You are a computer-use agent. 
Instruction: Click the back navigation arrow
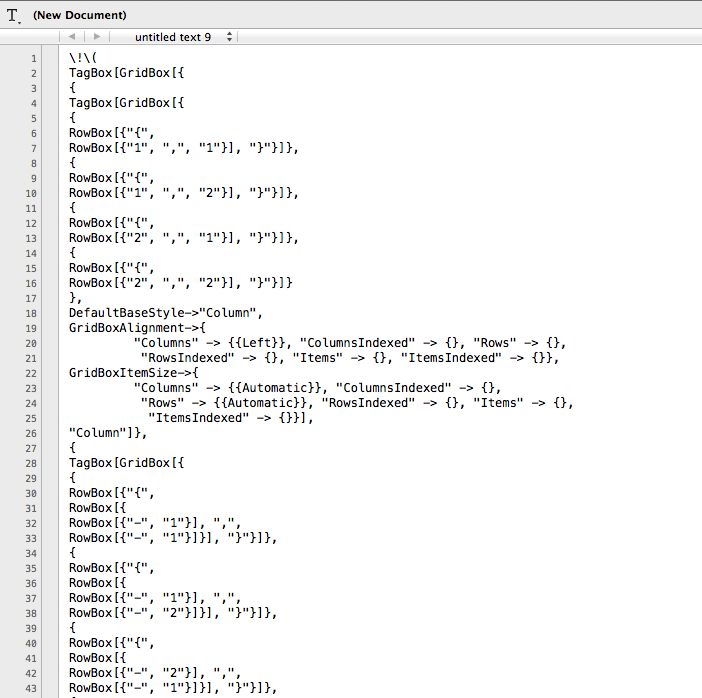pos(72,37)
